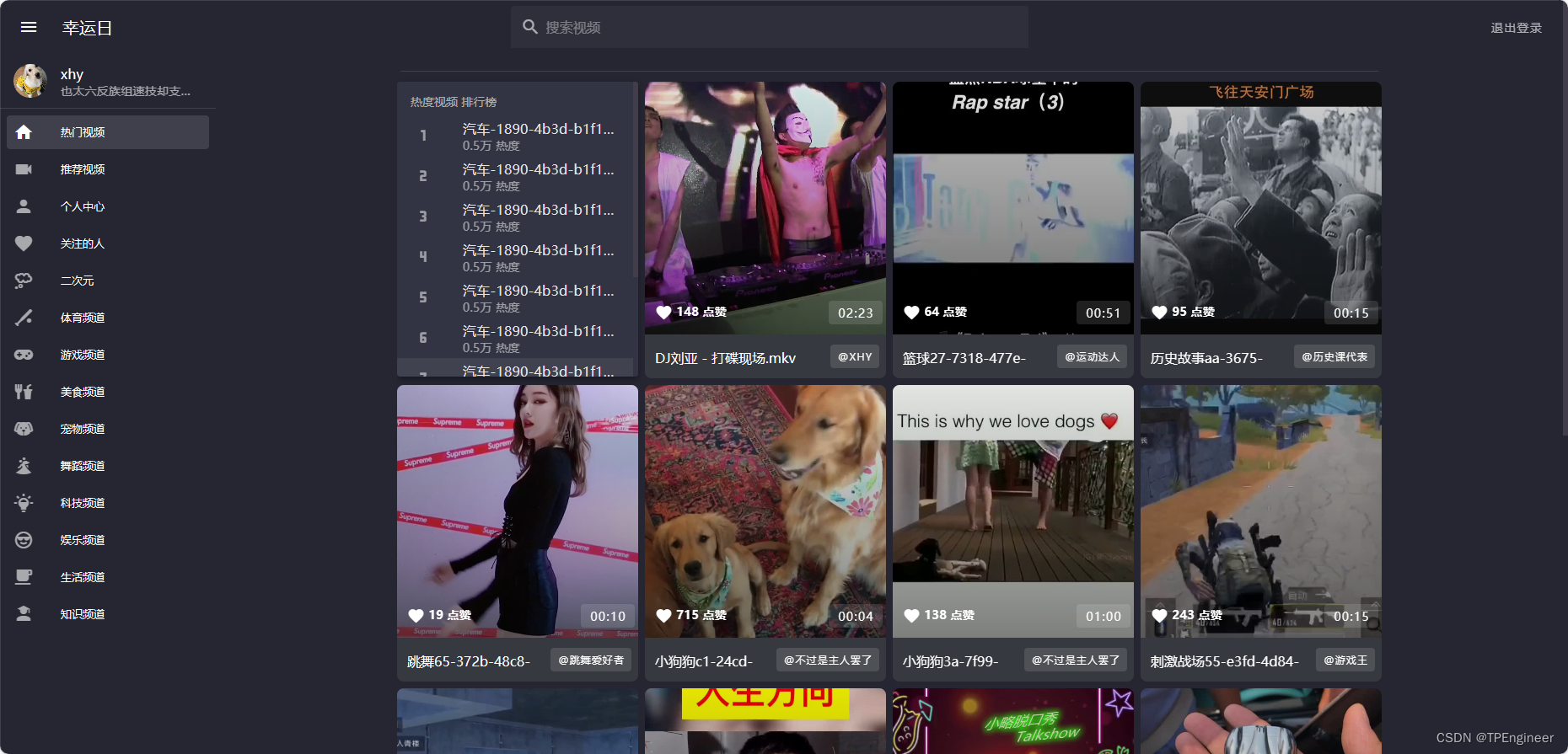Viewport: 1568px width, 754px height.
Task: Click the pet icon for 宠物频道
Action: pyautogui.click(x=24, y=429)
